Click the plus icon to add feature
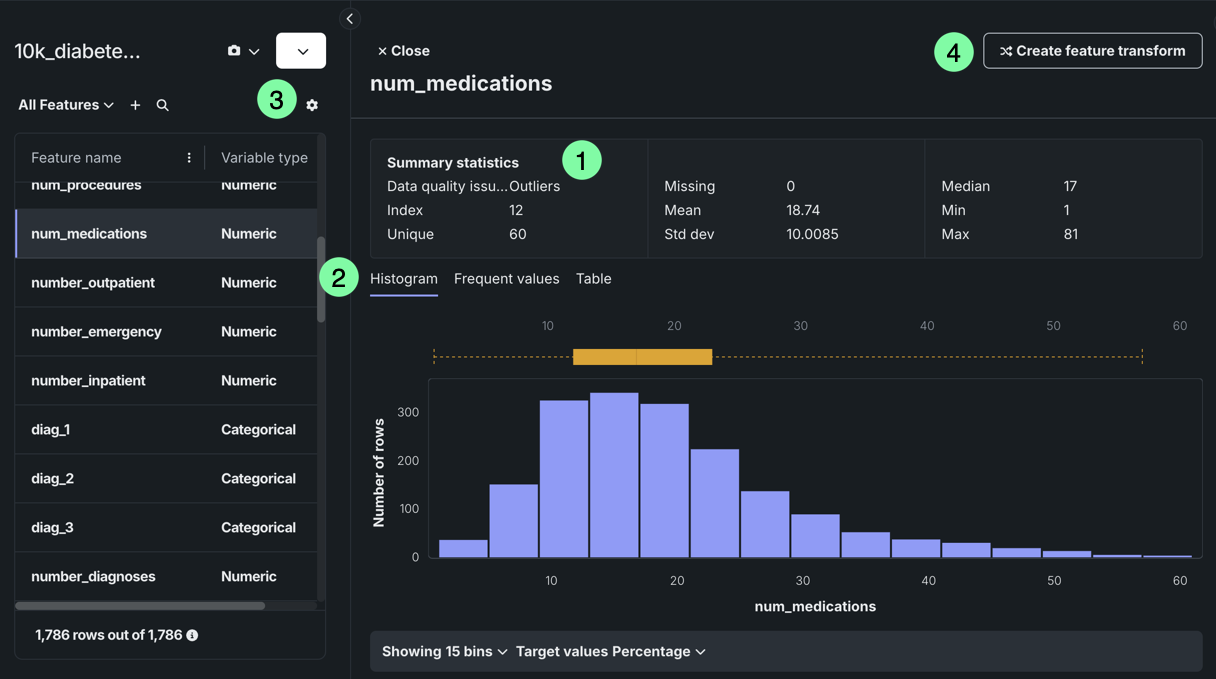Image resolution: width=1216 pixels, height=679 pixels. 135,105
